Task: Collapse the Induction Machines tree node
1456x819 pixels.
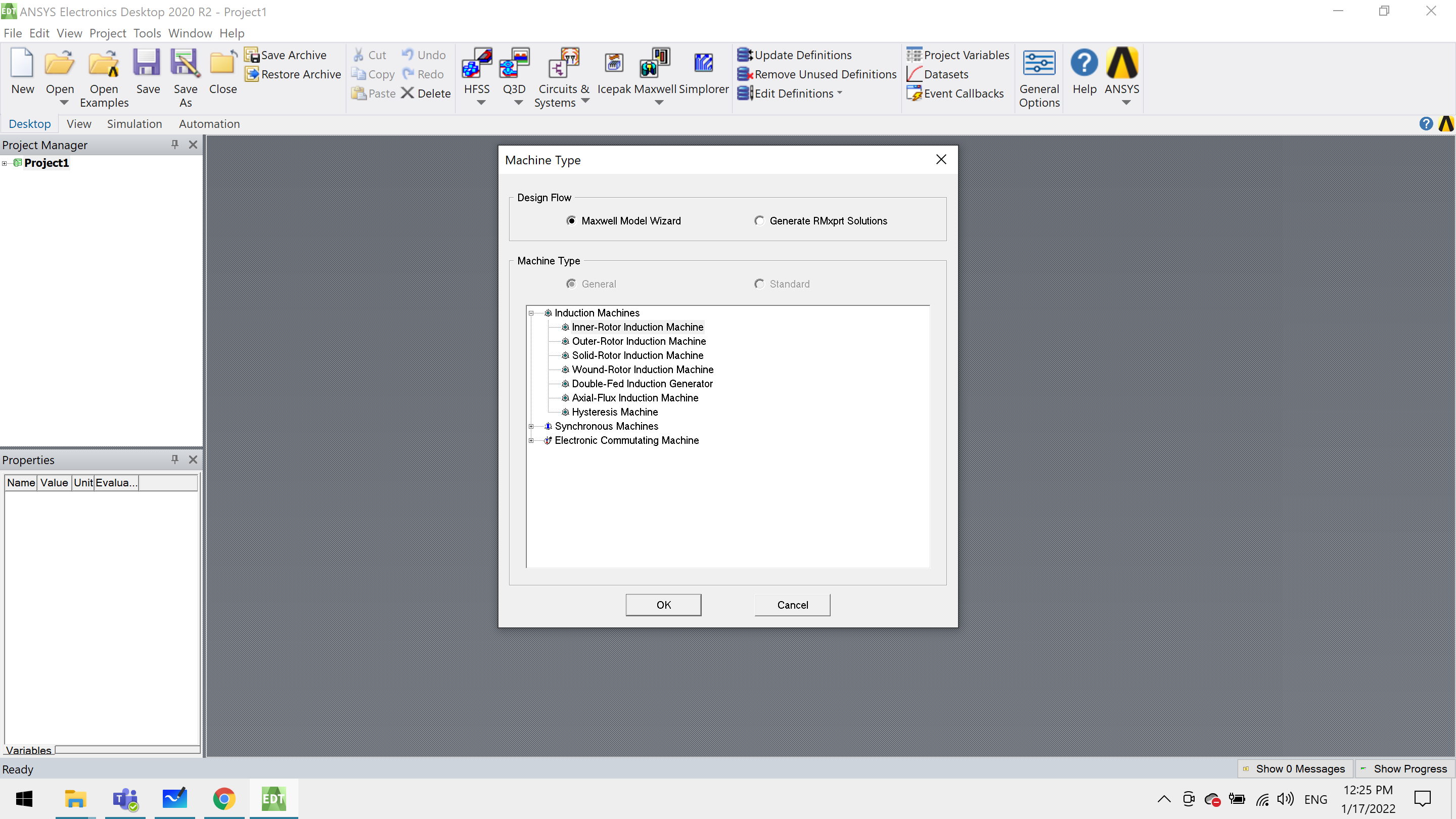Action: click(531, 313)
